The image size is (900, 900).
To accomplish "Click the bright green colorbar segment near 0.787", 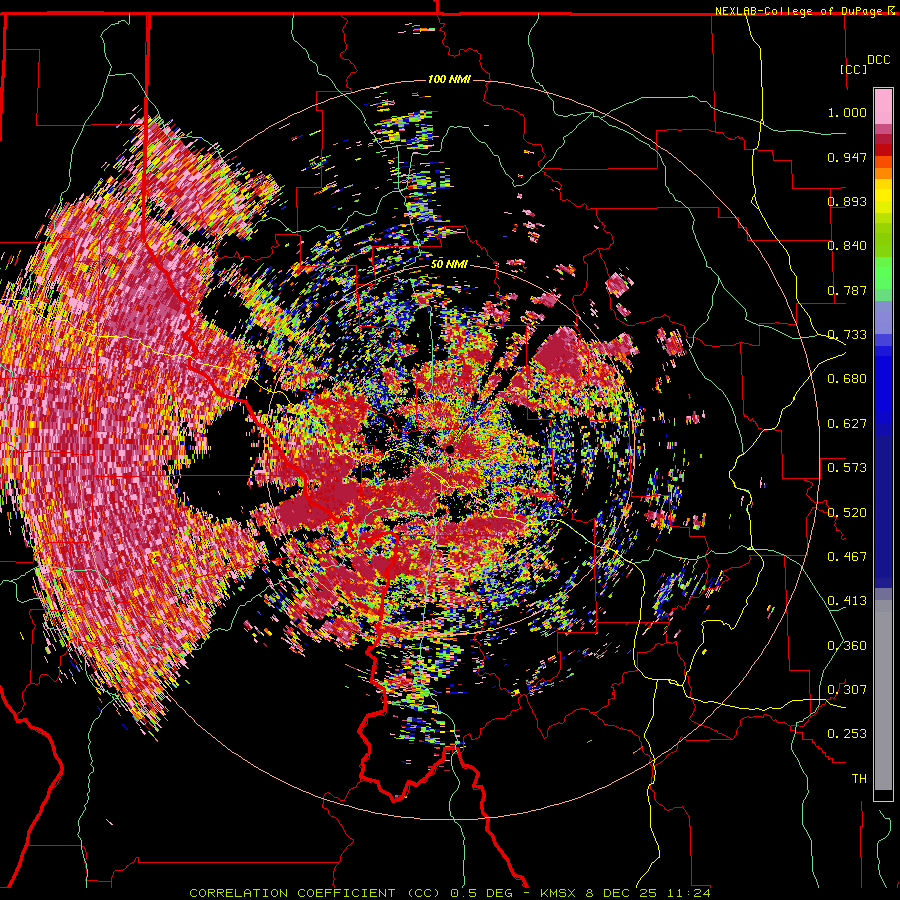I will coord(883,273).
